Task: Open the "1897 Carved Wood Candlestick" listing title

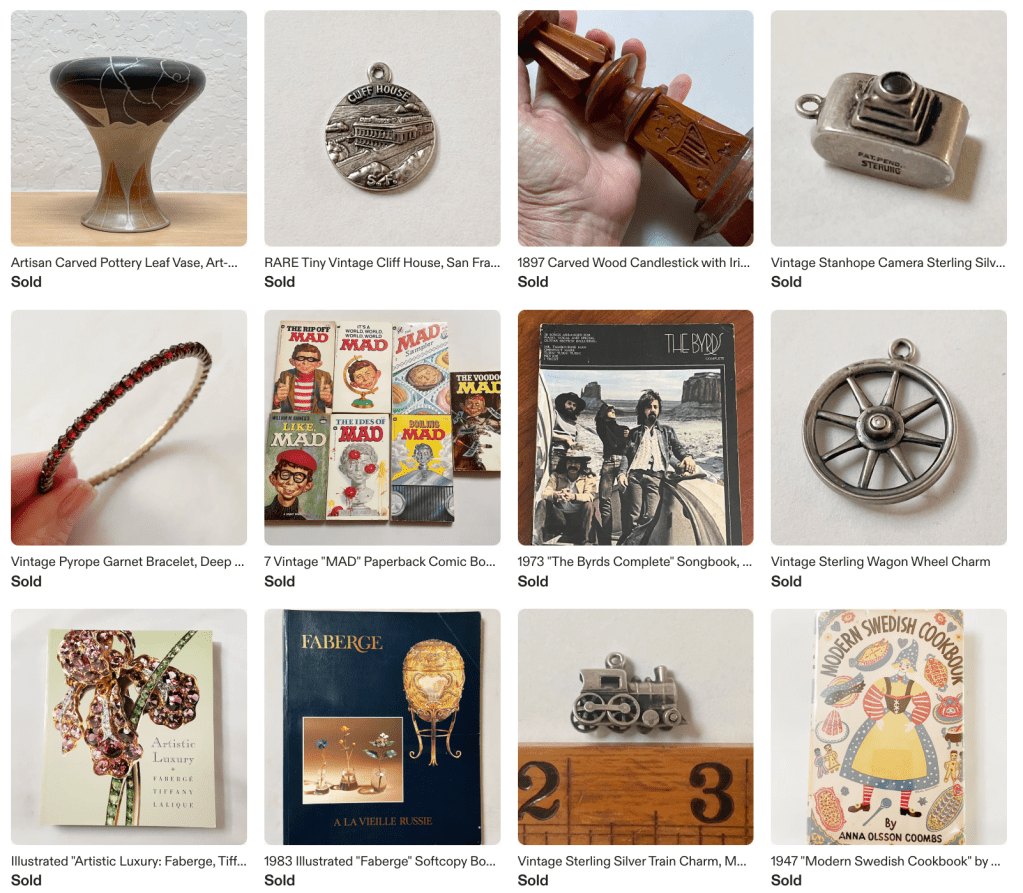Action: 634,262
